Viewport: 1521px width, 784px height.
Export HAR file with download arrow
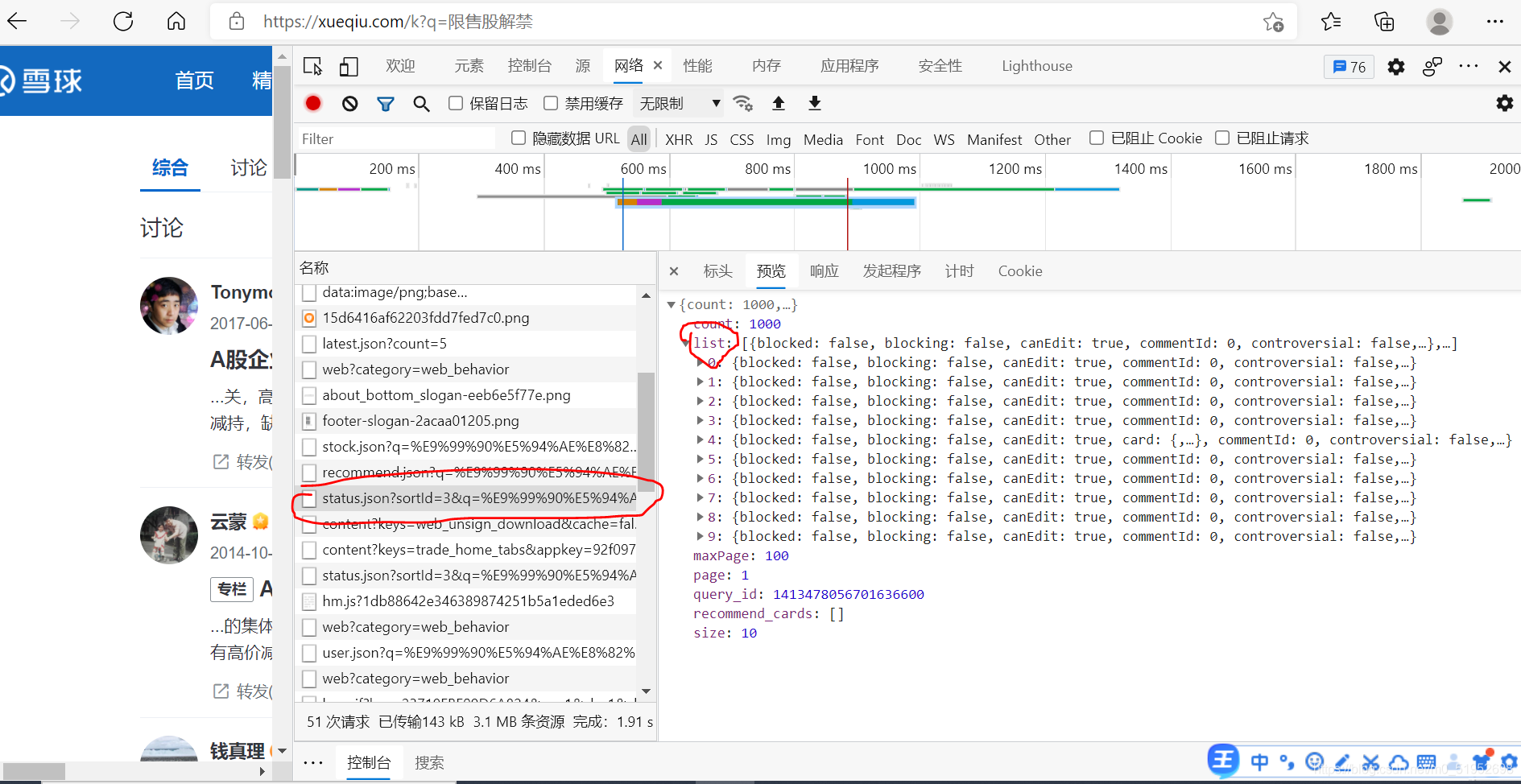pos(815,103)
